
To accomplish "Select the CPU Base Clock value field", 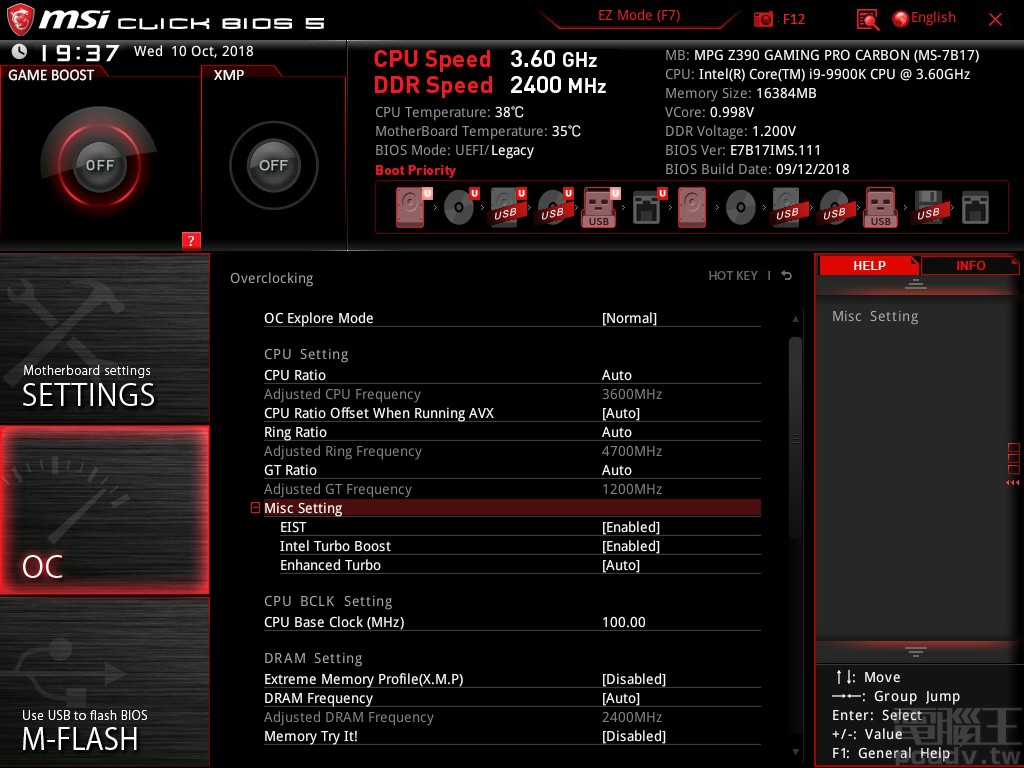I will point(624,622).
